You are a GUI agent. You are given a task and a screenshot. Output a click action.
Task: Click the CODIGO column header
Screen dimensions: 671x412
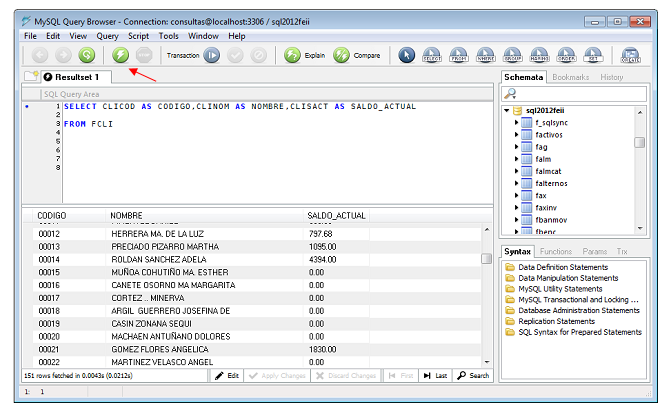pos(70,216)
